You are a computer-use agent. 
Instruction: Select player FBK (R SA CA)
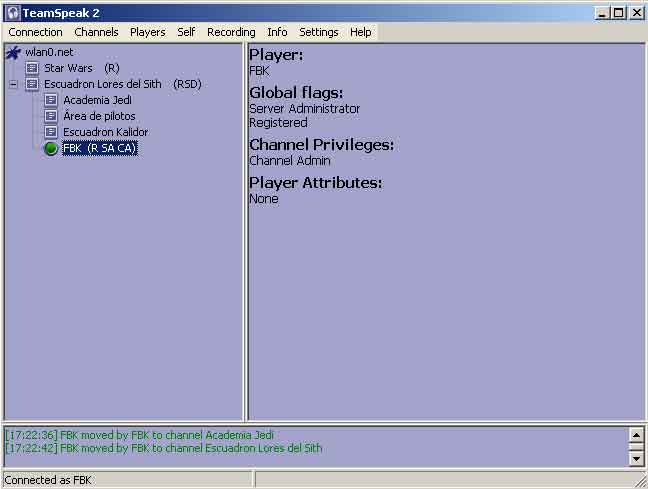100,148
